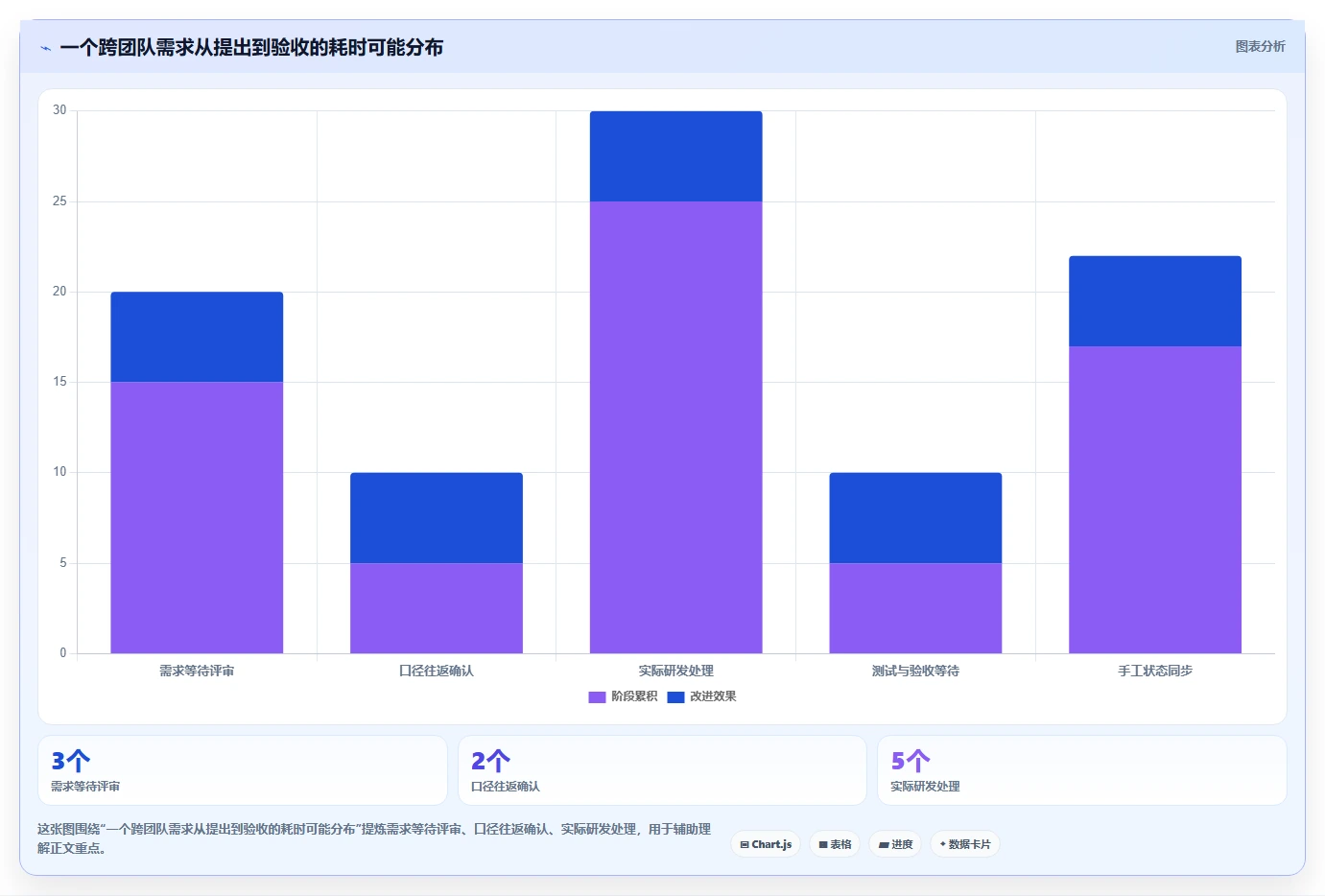Click the 需求等待评审 axis label

tap(197, 671)
